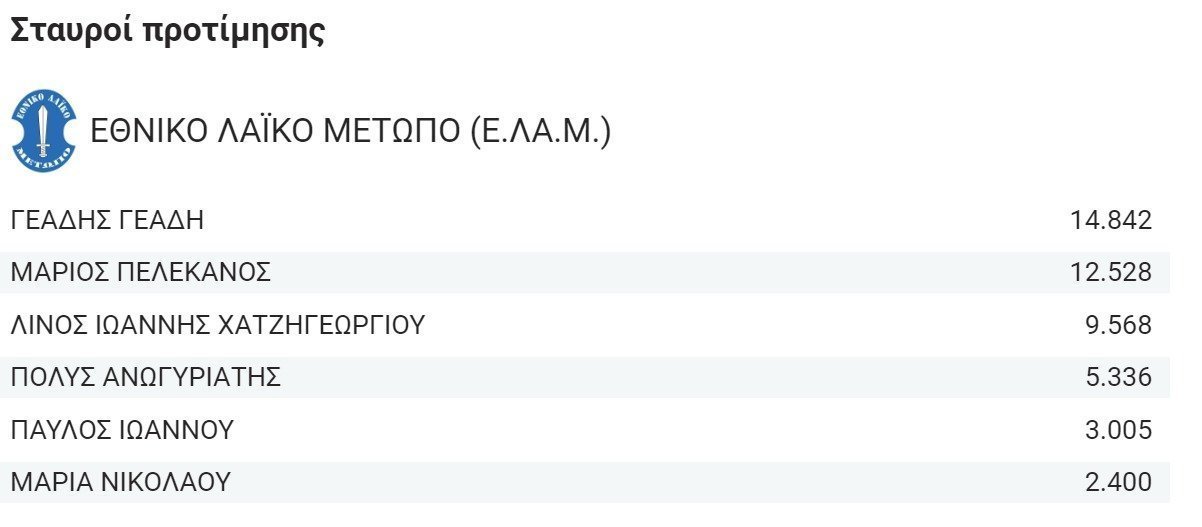
Task: Select the Σταυροί προτίμησης heading
Action: [x=168, y=30]
